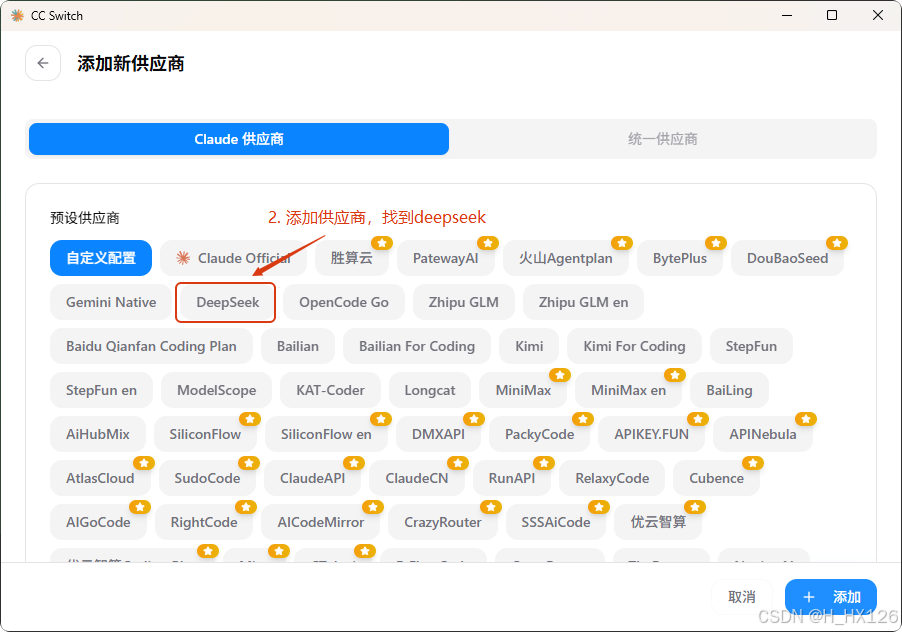Select the 胜算云 provider
The width and height of the screenshot is (902, 632).
pyautogui.click(x=351, y=258)
